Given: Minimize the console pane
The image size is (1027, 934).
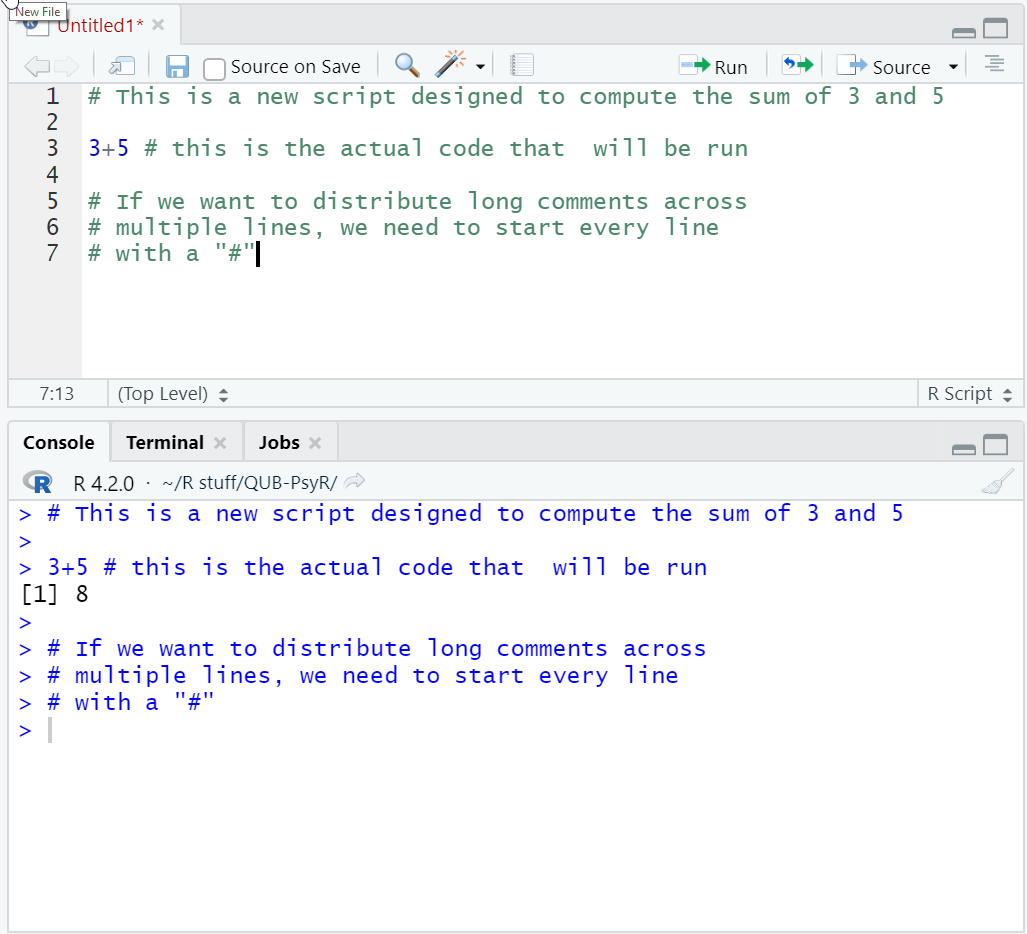Looking at the screenshot, I should click(963, 449).
